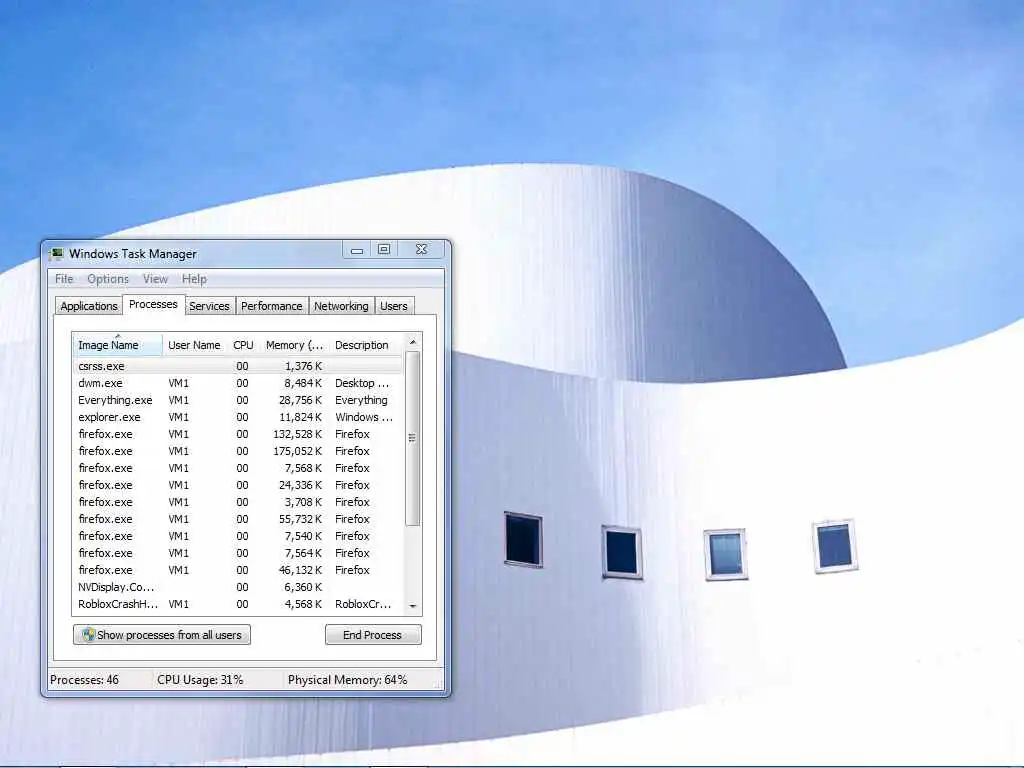Go to the Performance tab

[x=272, y=306]
